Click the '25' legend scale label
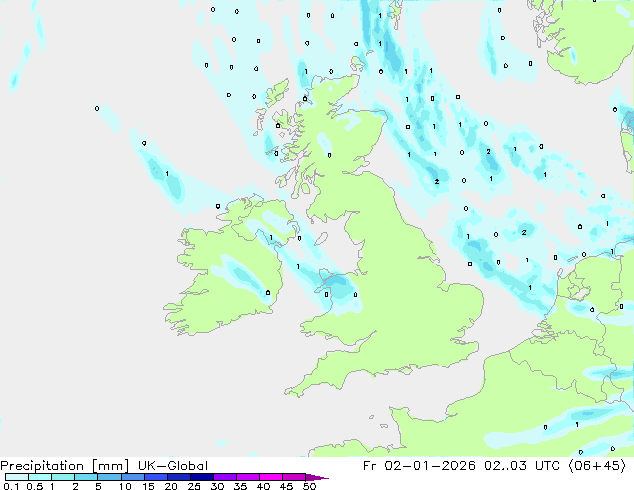The width and height of the screenshot is (634, 490). tap(194, 486)
